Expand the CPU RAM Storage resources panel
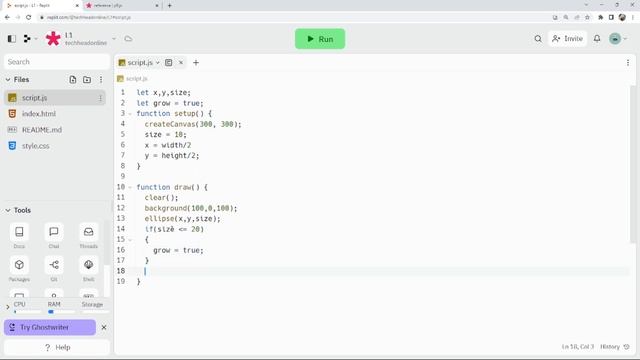This screenshot has width=640, height=360. pos(7,307)
